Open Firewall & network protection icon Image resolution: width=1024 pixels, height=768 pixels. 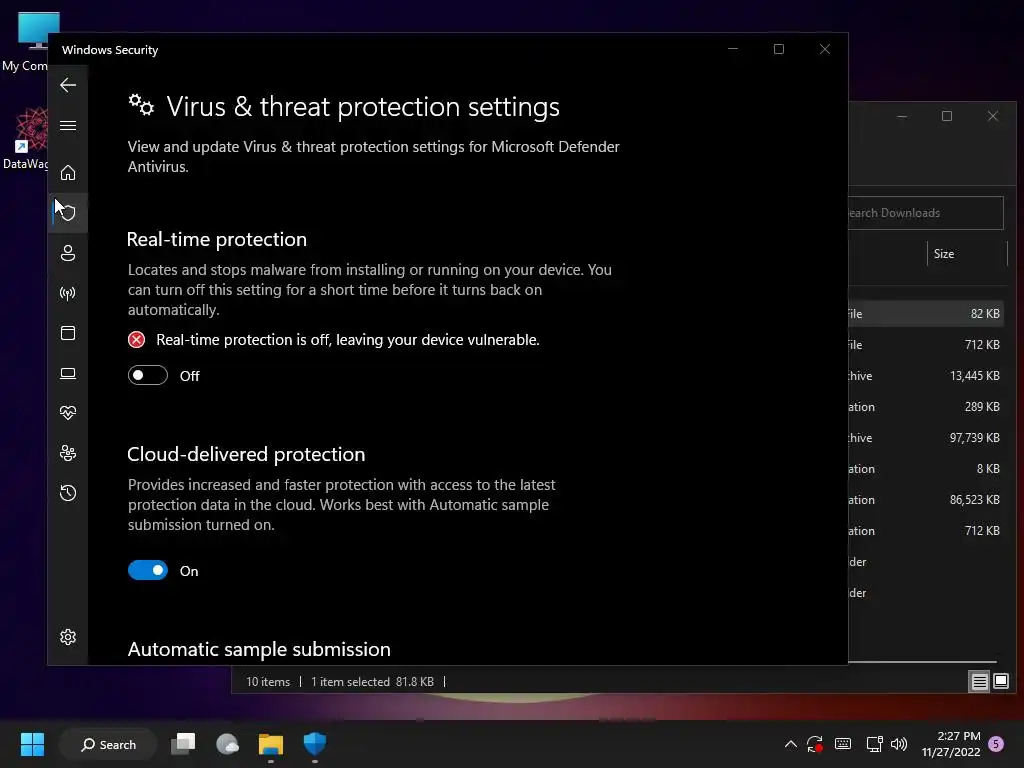(x=68, y=293)
